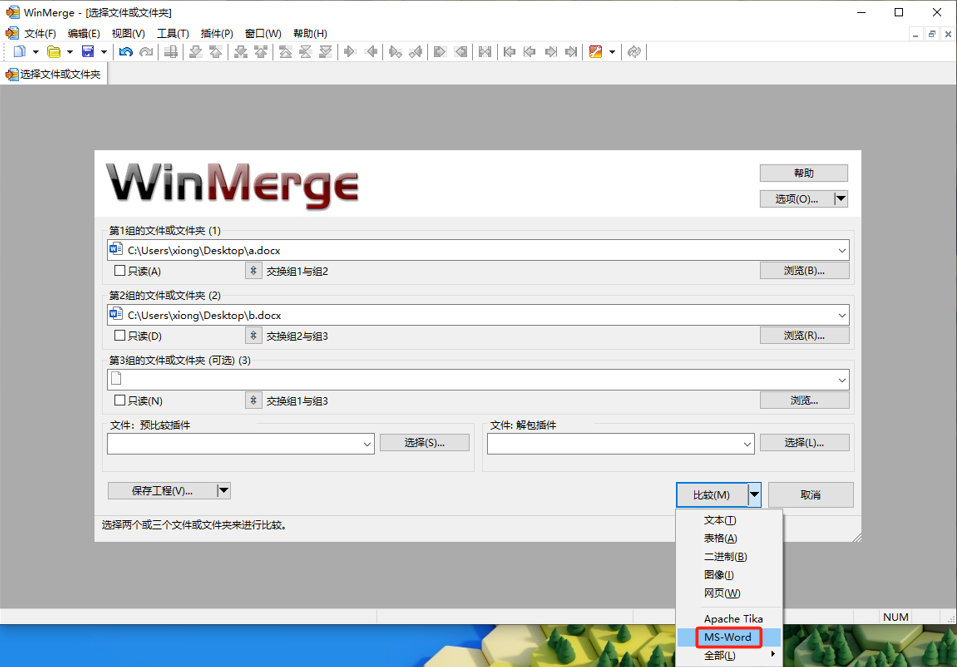Click the Copy Left and Advance icon

point(416,52)
